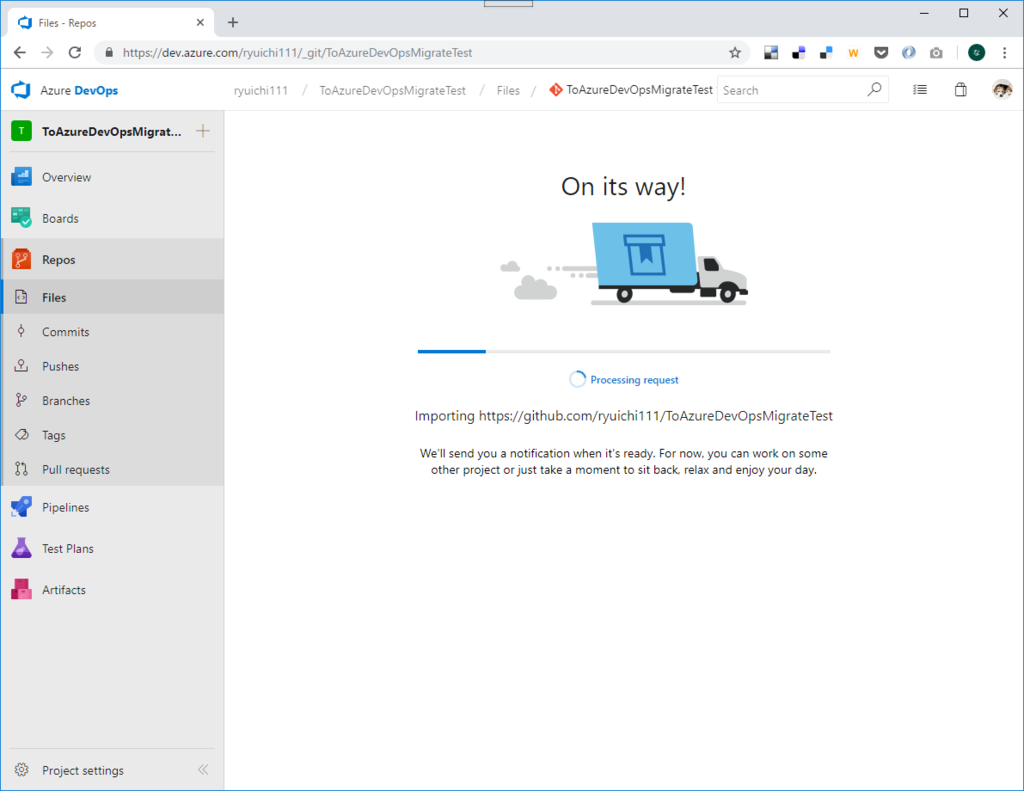The width and height of the screenshot is (1024, 791).
Task: Click the Files breadcrumb link
Action: pos(508,90)
